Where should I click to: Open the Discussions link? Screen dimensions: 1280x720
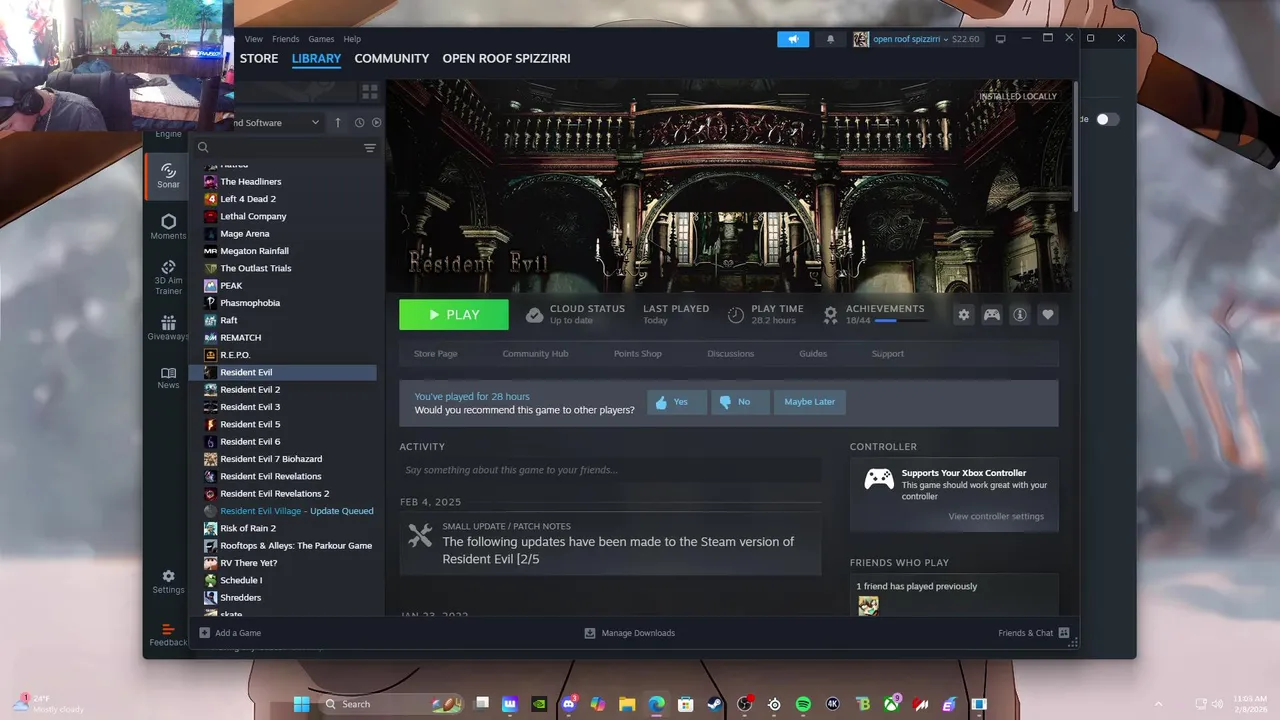pyautogui.click(x=731, y=354)
